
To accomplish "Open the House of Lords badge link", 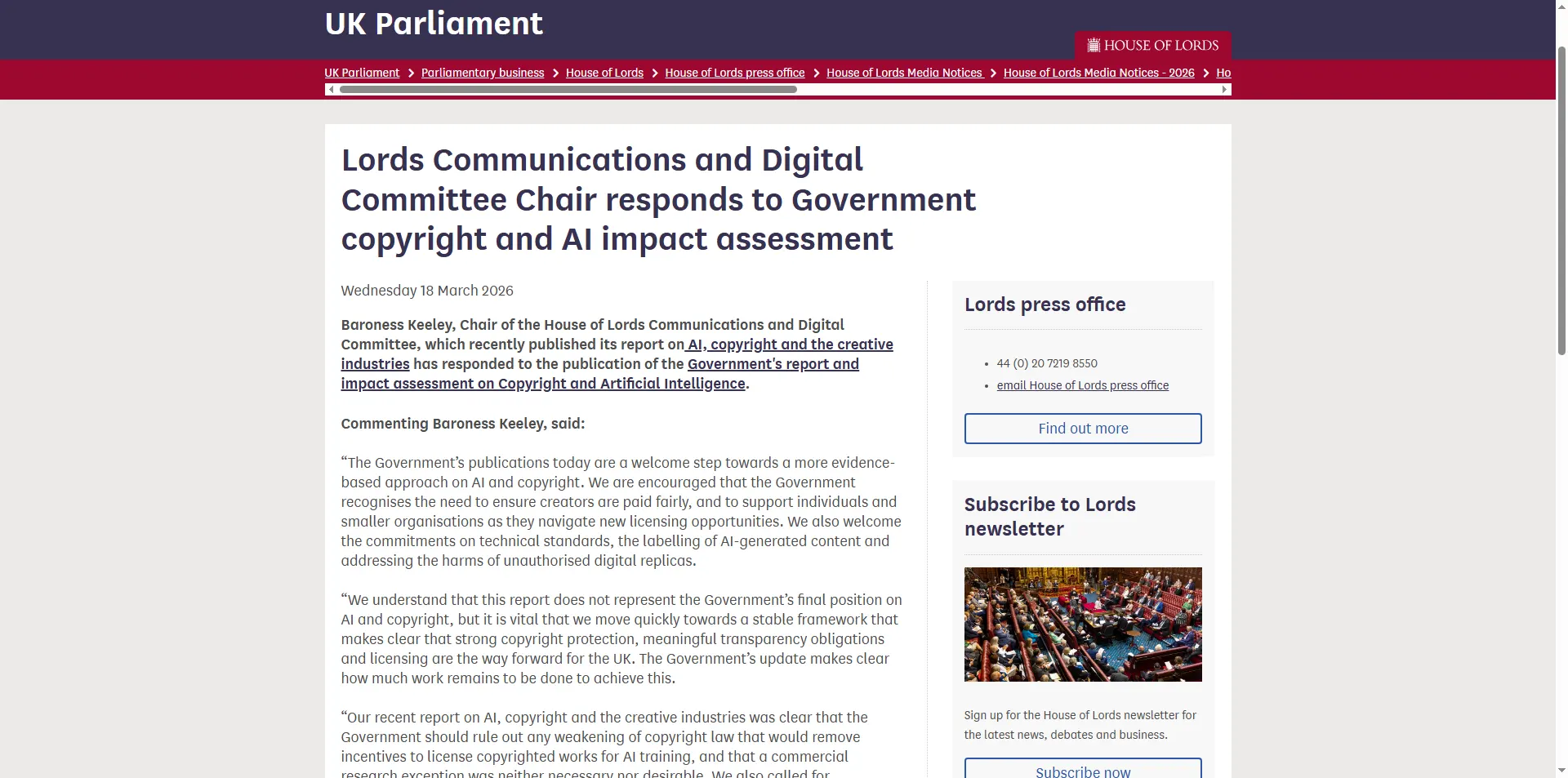I will point(1152,45).
